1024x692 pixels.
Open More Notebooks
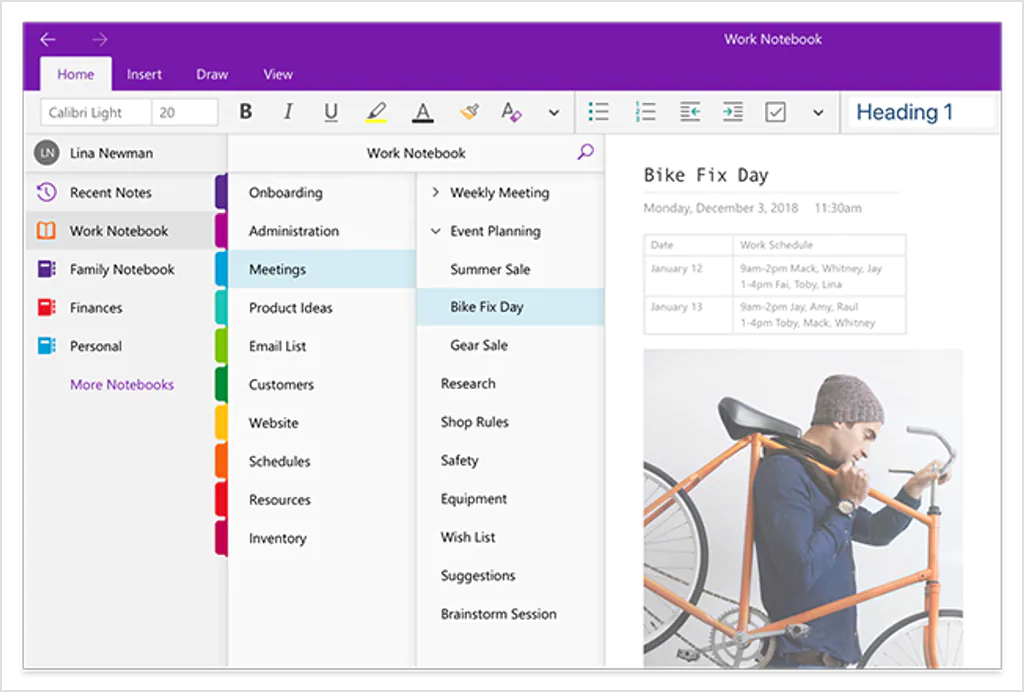[121, 384]
